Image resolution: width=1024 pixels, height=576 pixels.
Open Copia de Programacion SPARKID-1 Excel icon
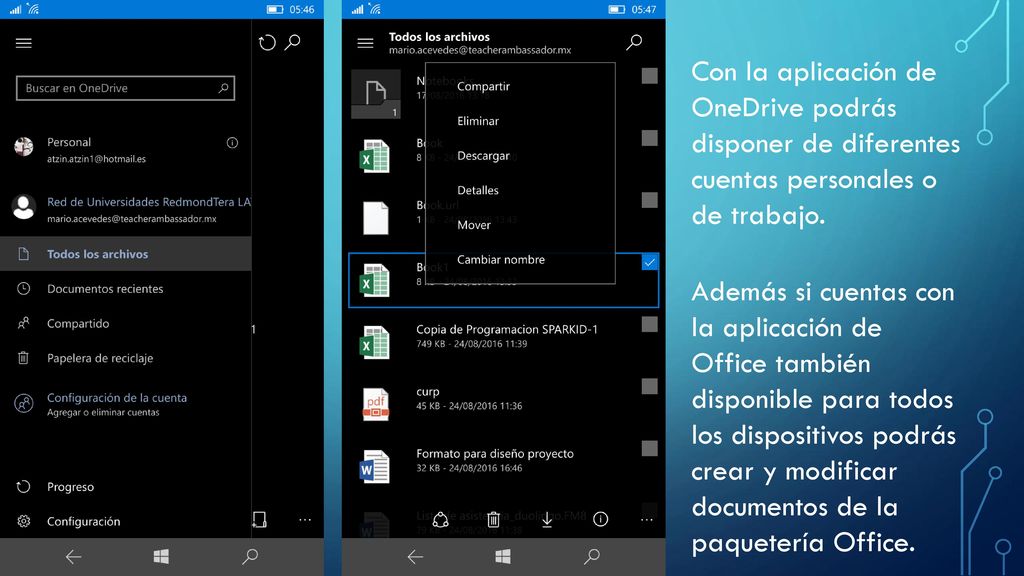[x=375, y=343]
